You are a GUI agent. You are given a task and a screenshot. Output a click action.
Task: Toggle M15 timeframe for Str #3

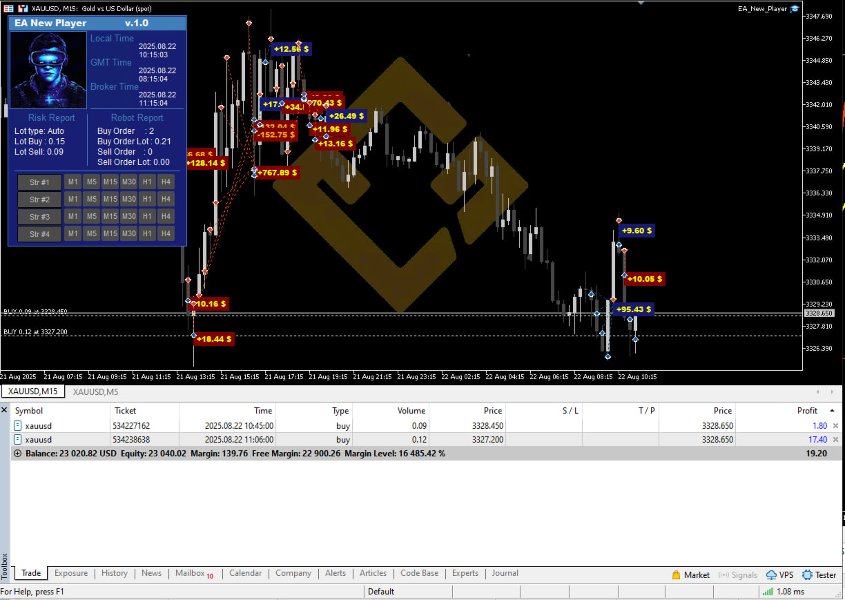click(x=110, y=216)
